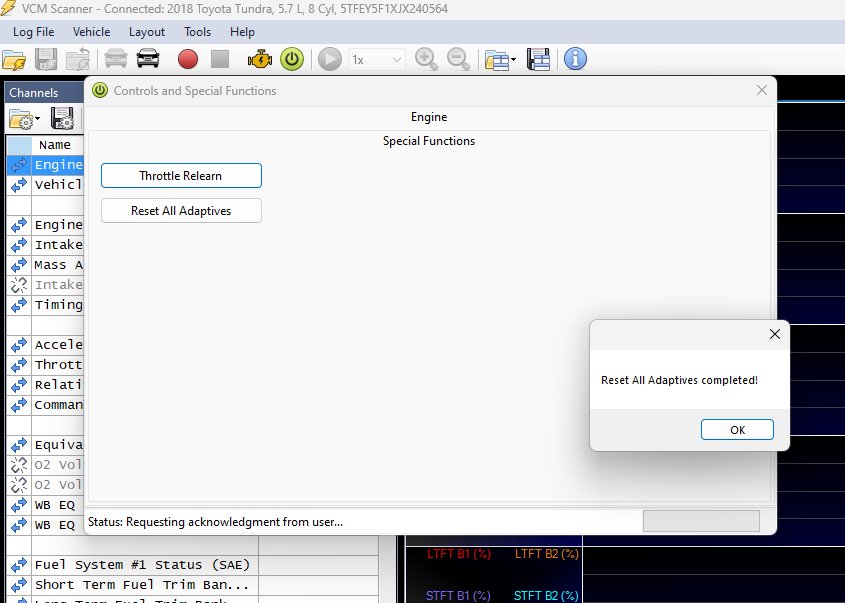
Task: Click the Channels panel title
Action: (x=33, y=93)
